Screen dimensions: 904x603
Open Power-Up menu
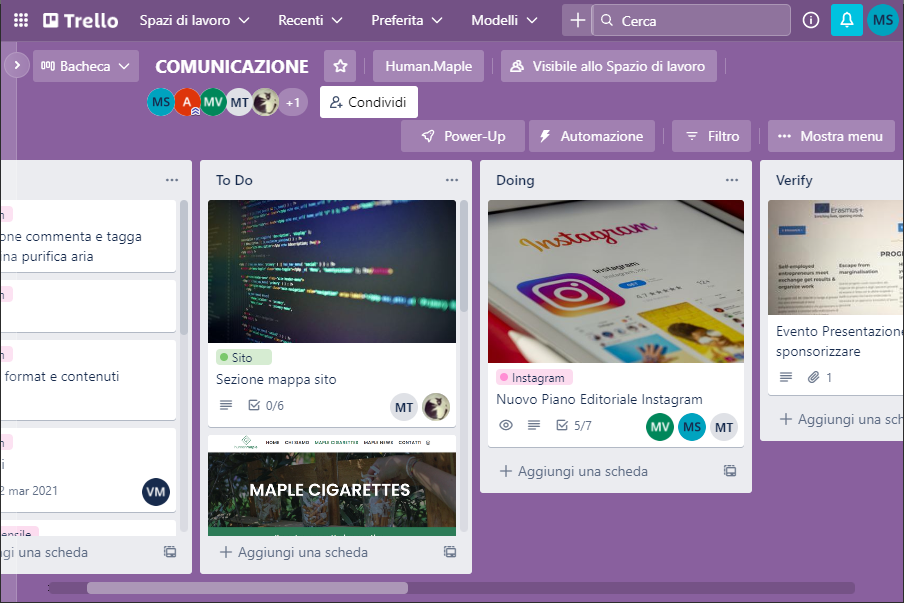point(463,136)
